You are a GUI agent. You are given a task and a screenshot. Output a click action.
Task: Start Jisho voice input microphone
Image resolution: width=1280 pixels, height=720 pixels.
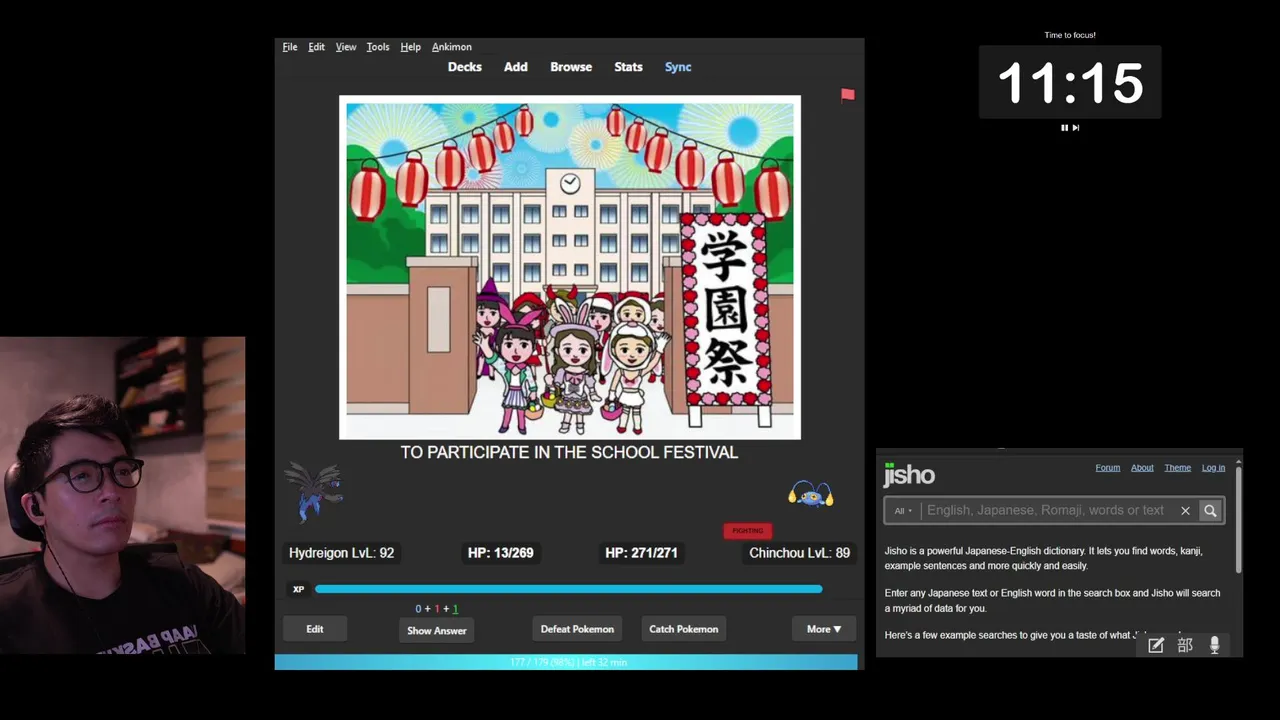pos(1214,645)
